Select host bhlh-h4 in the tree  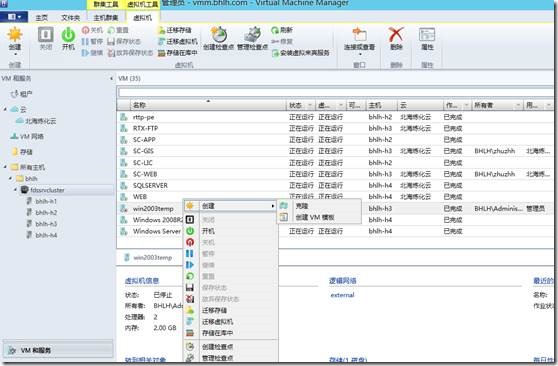coord(42,235)
